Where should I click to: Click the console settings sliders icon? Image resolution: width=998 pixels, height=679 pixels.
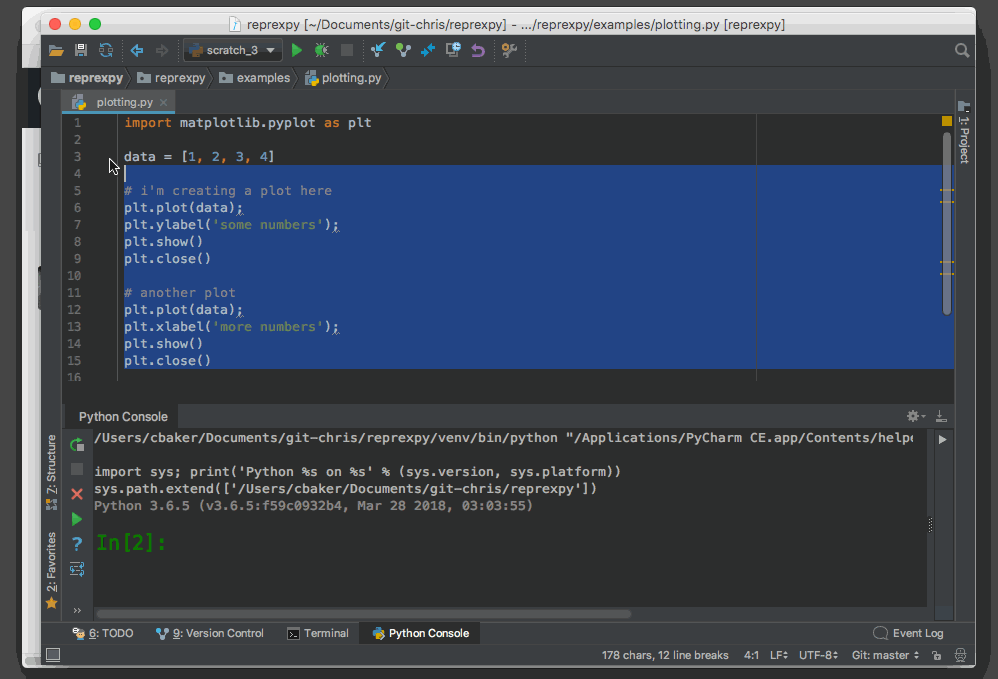pyautogui.click(x=77, y=569)
